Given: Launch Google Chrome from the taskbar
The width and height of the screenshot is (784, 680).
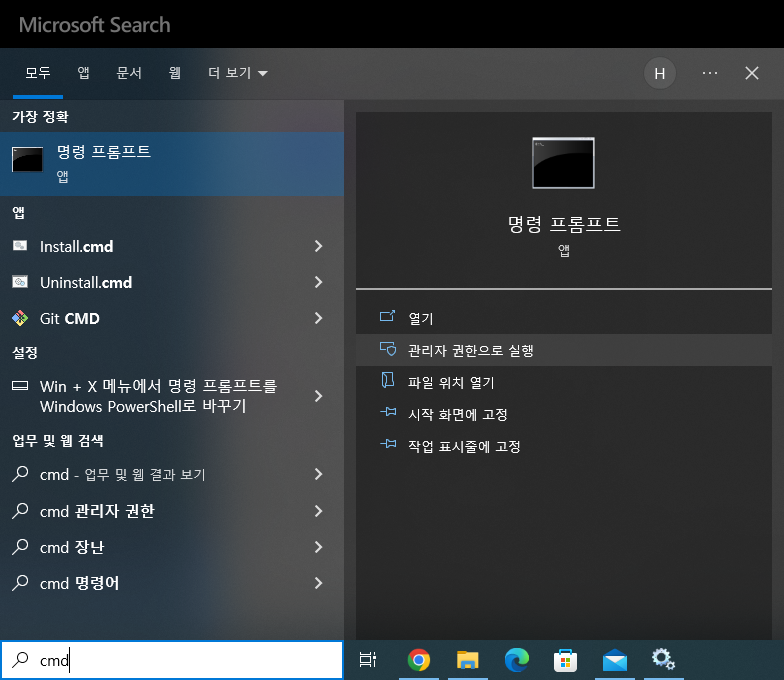Looking at the screenshot, I should point(419,660).
